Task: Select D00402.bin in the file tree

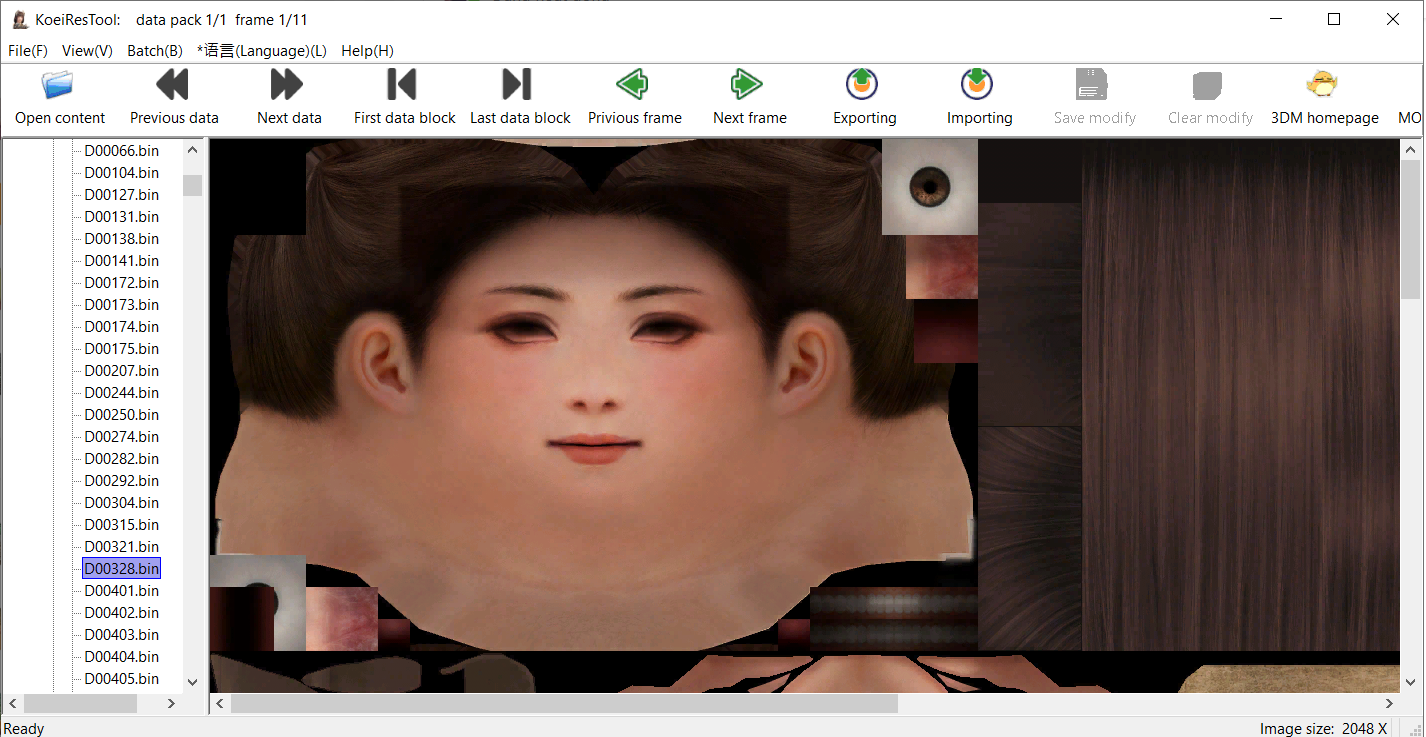Action: (x=121, y=613)
